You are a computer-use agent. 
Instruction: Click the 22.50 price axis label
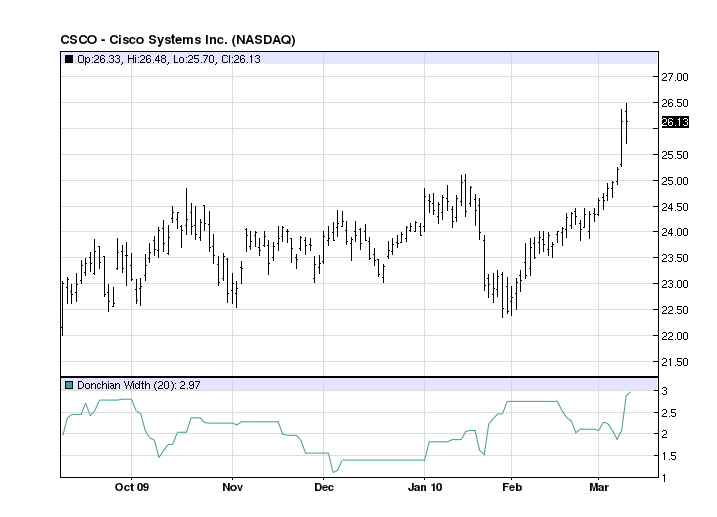(675, 310)
